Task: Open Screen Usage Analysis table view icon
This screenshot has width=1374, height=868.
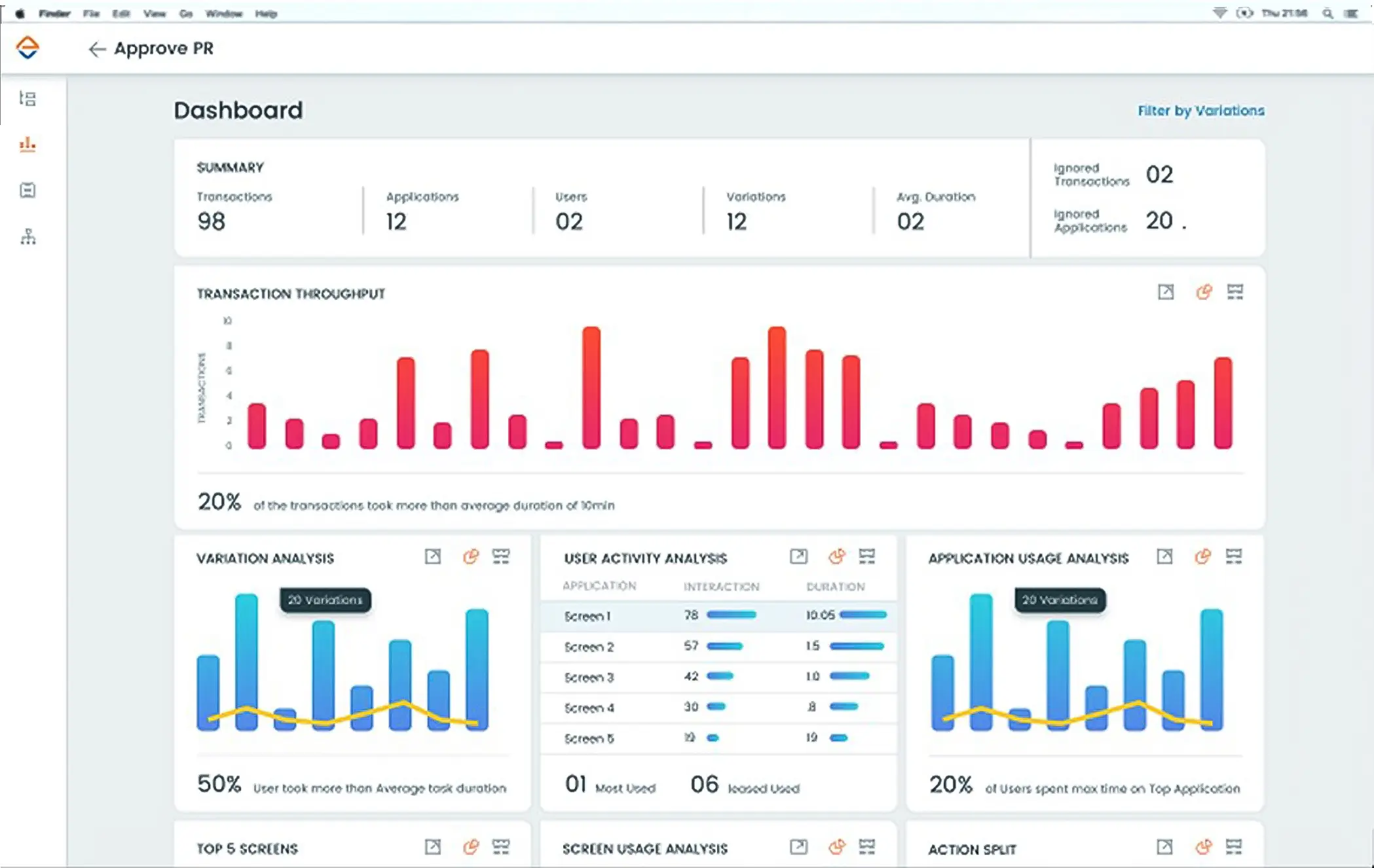Action: [867, 847]
